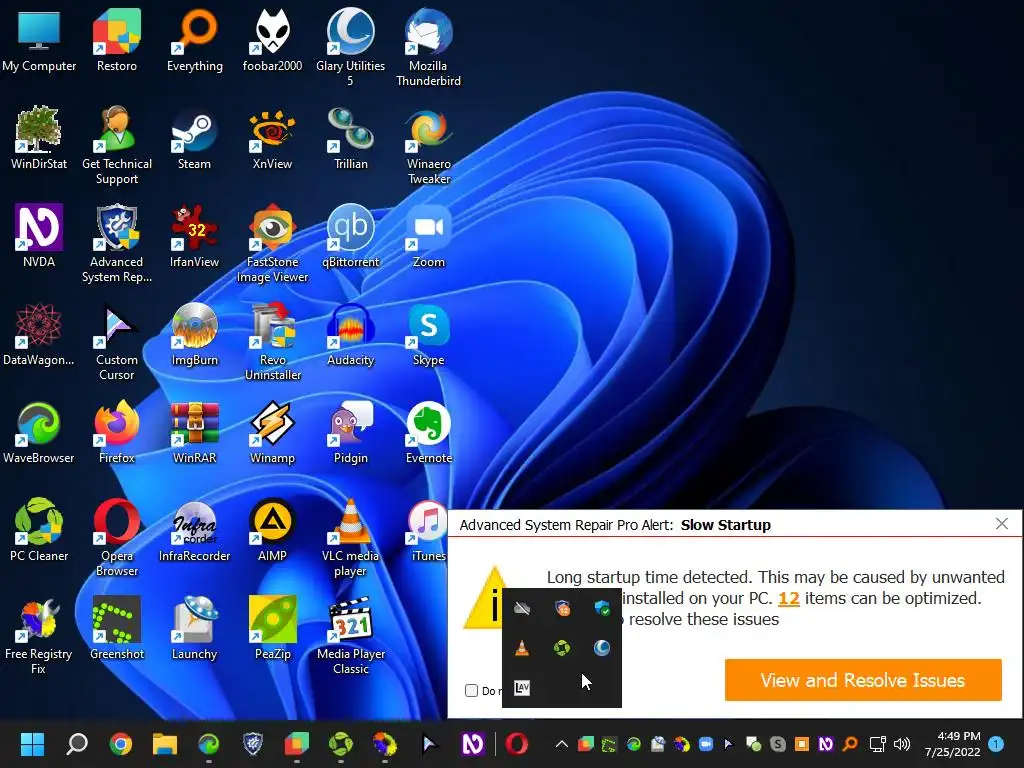The height and width of the screenshot is (768, 1024).
Task: Open the notification center badge
Action: (x=996, y=744)
